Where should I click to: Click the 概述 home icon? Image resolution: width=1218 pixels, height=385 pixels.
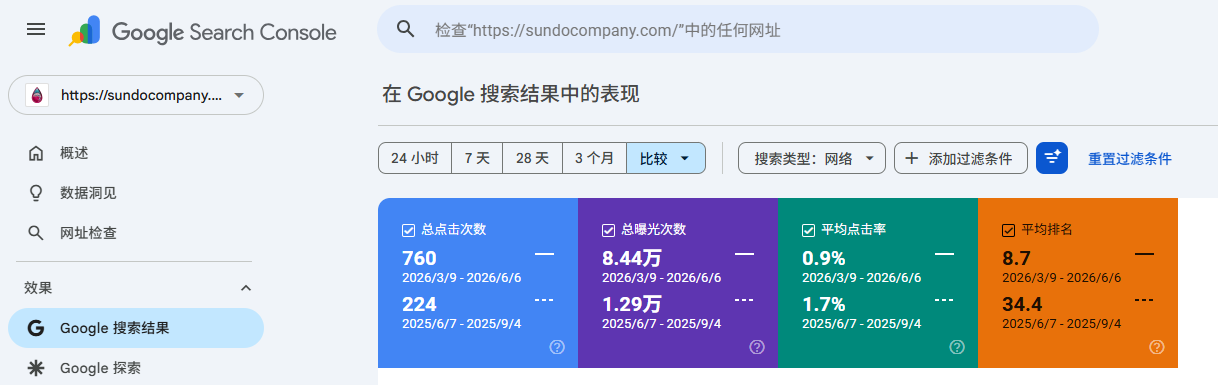(36, 153)
